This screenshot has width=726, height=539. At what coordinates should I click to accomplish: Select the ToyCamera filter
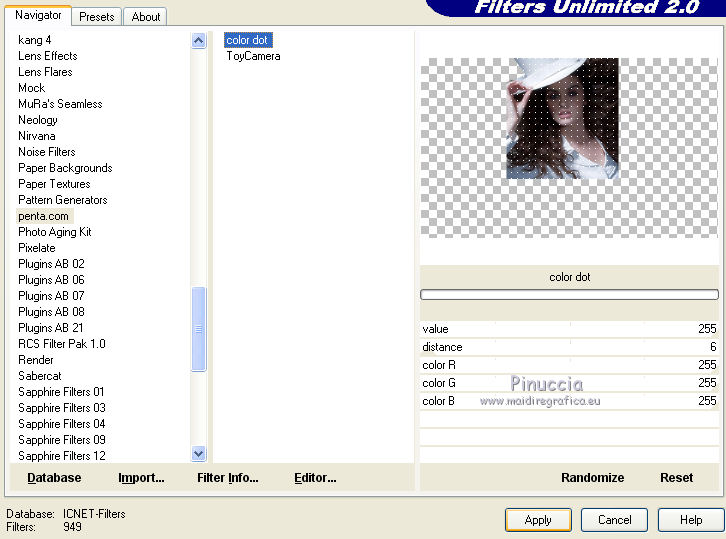click(x=253, y=56)
